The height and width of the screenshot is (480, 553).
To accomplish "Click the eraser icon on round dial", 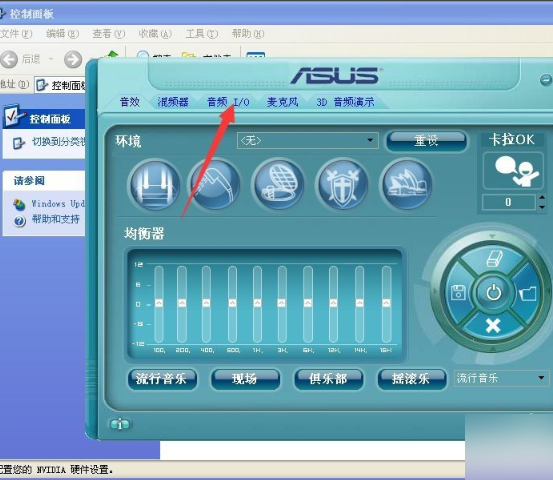I will (493, 259).
